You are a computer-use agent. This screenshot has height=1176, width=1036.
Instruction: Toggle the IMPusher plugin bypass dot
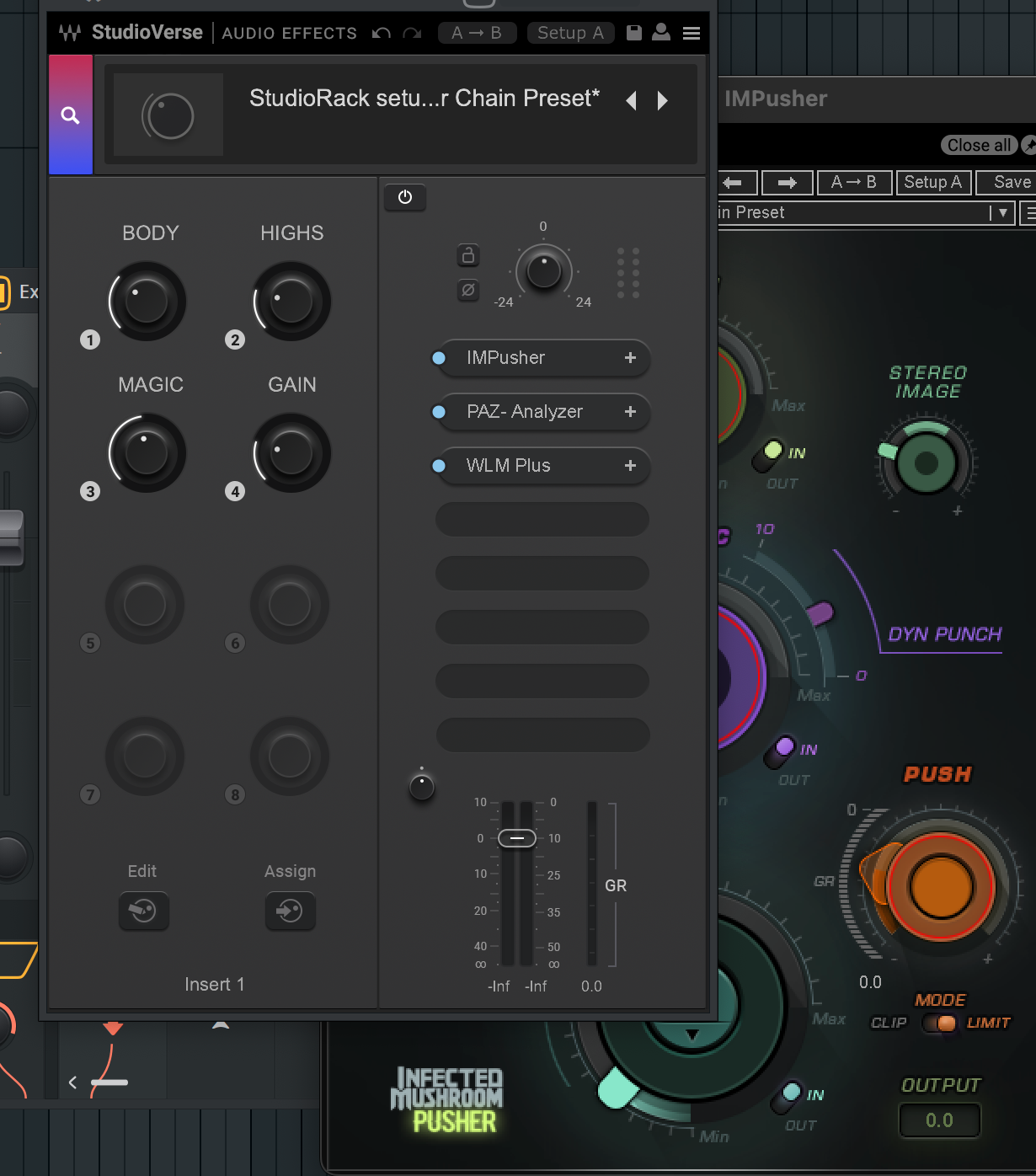click(439, 358)
